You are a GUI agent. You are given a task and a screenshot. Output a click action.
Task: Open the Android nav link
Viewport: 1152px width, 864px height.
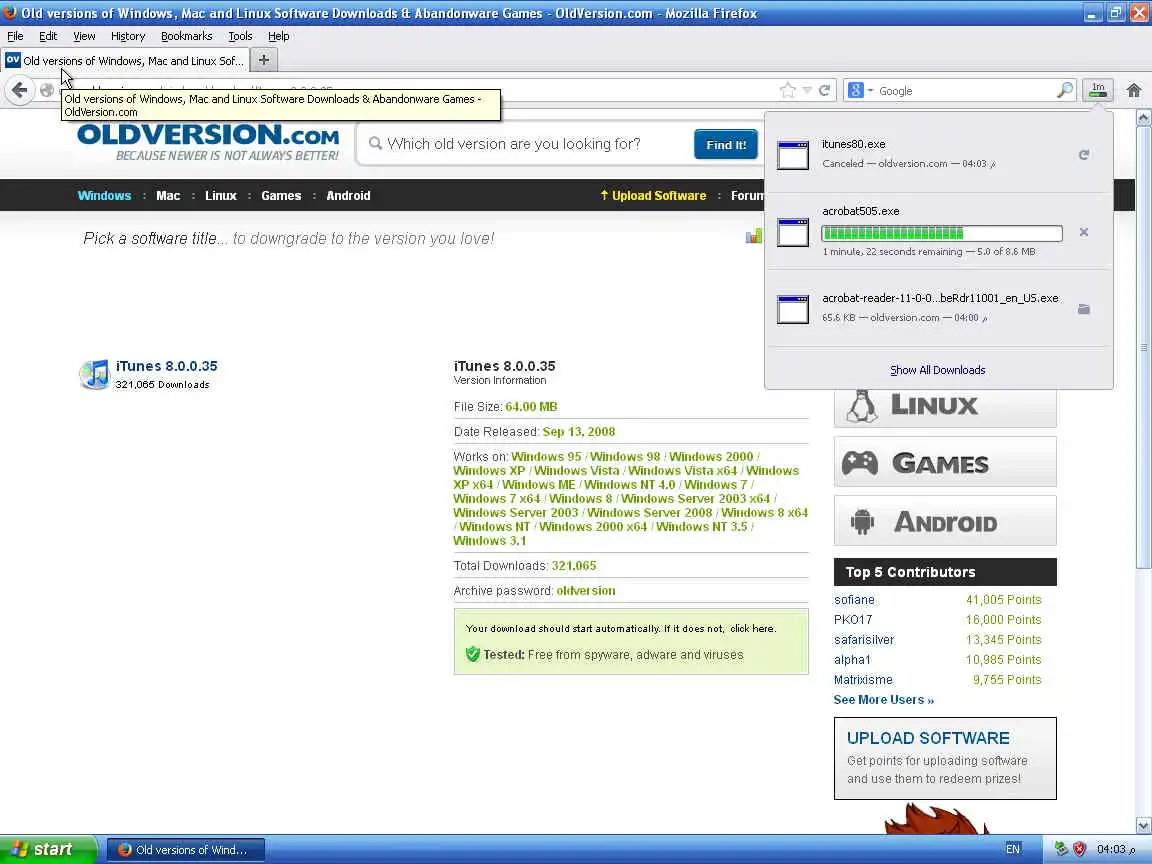(348, 195)
